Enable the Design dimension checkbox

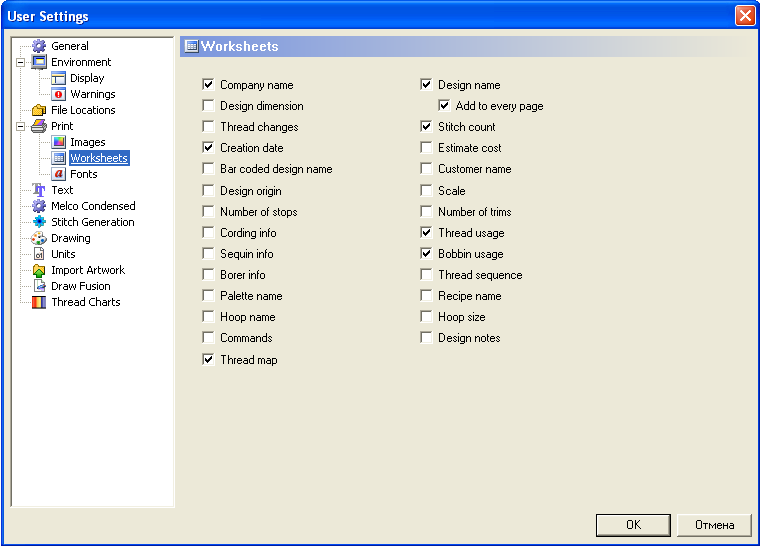pos(208,106)
